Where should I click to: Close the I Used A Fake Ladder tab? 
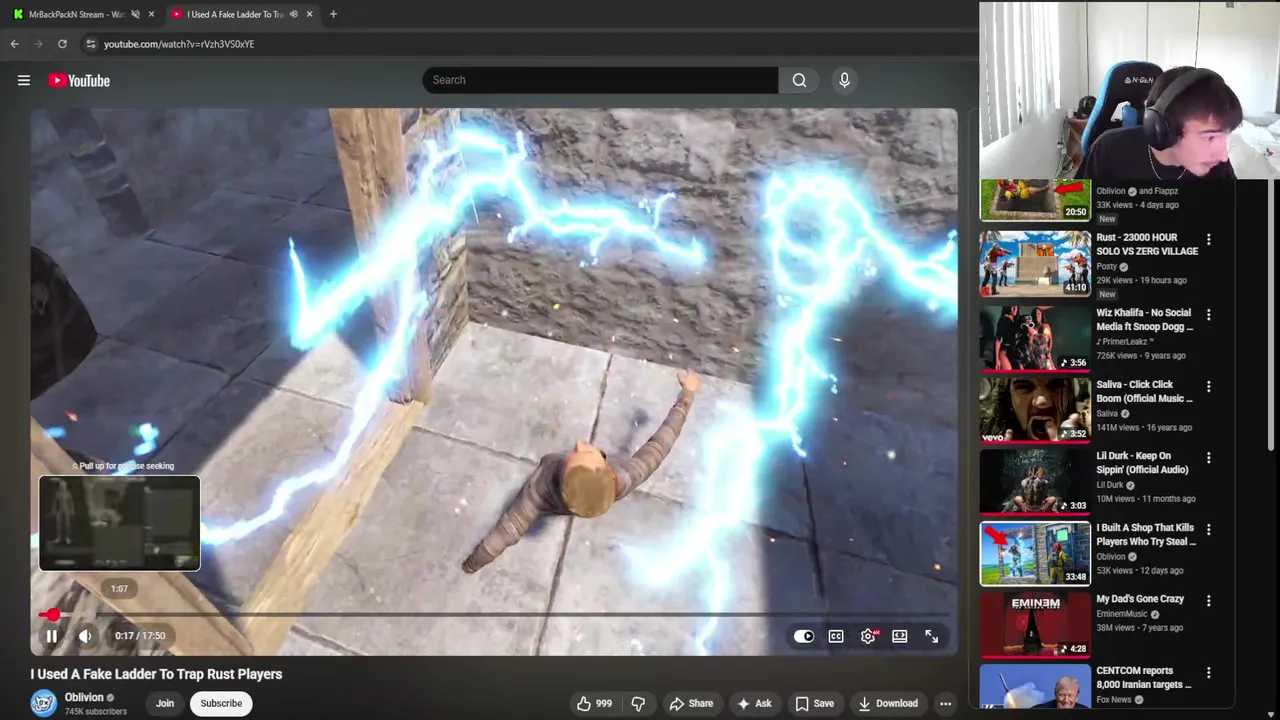pyautogui.click(x=309, y=14)
